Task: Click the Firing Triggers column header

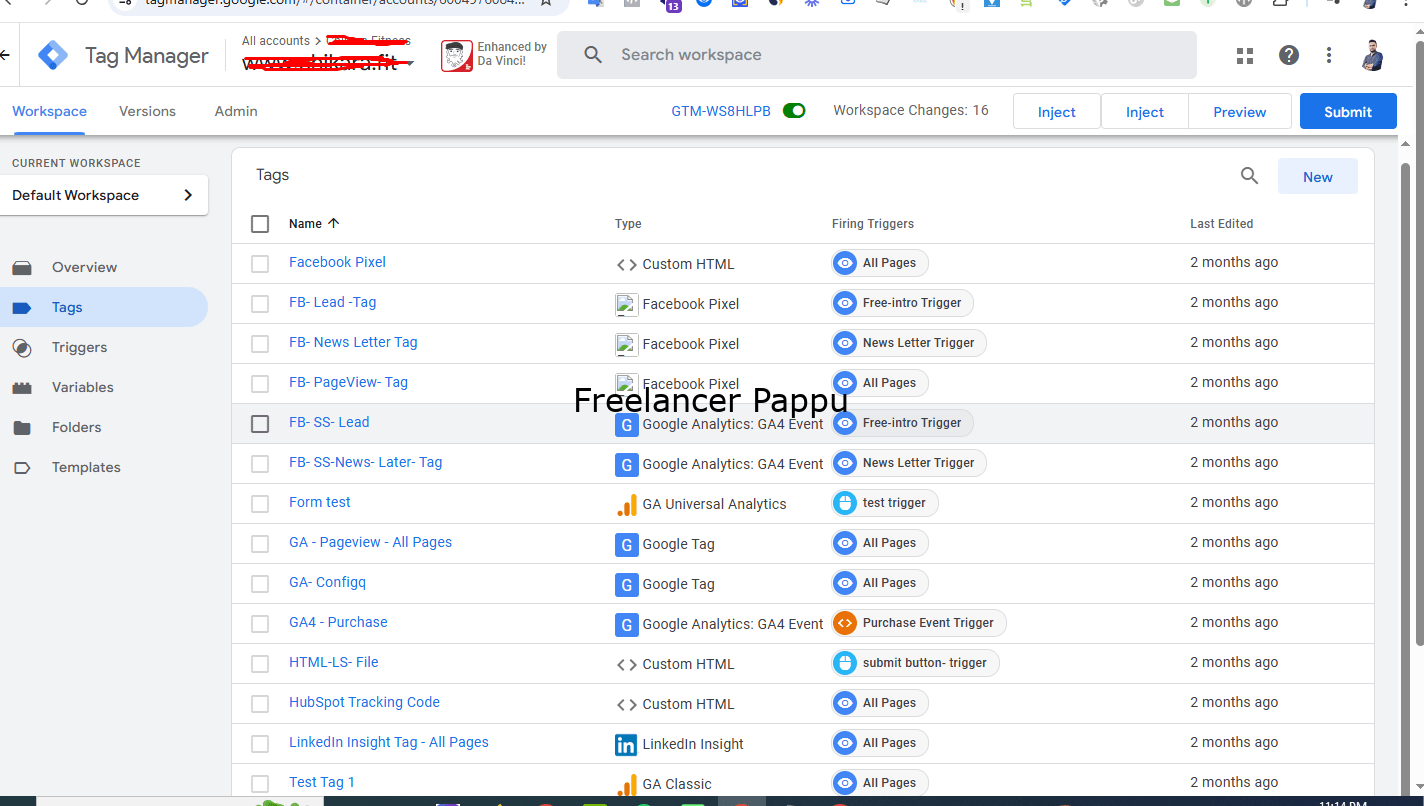Action: (873, 224)
